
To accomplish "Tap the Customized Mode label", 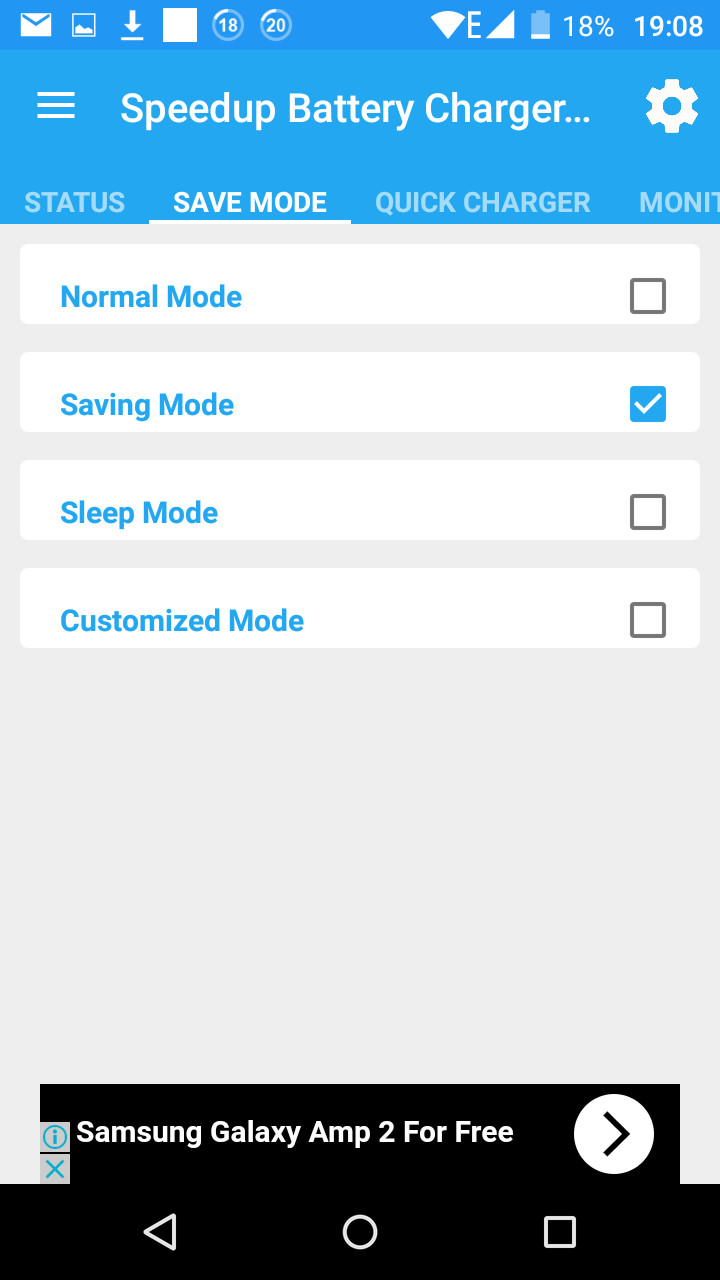I will tap(182, 620).
